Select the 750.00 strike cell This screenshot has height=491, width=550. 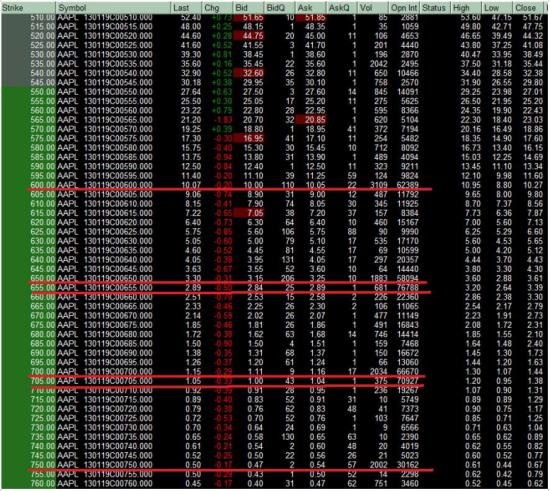42,465
